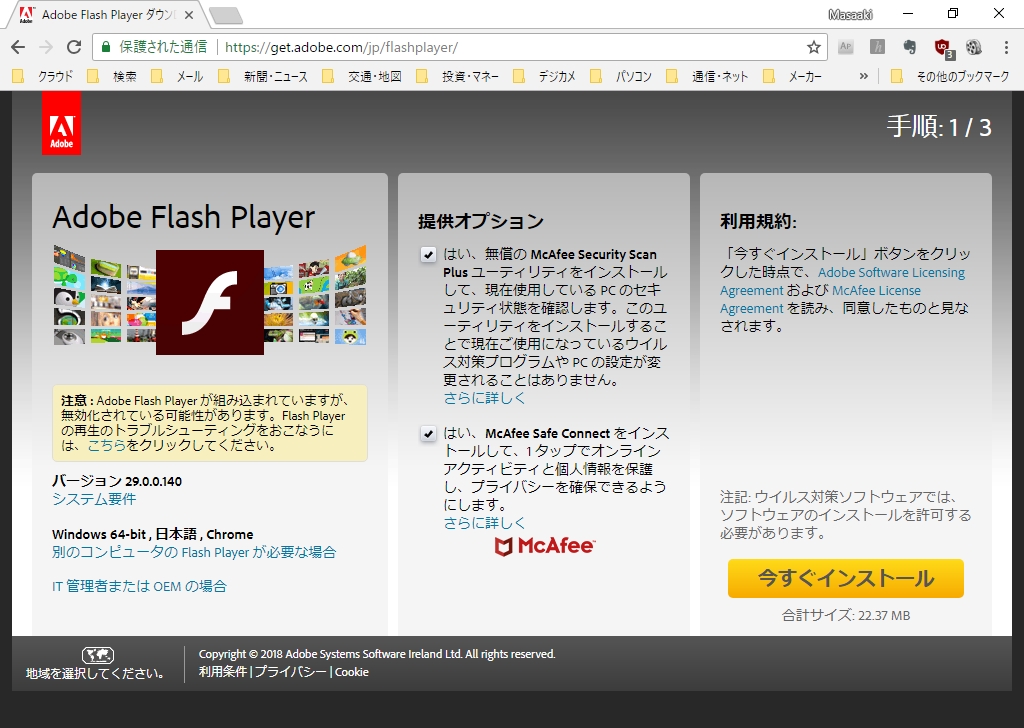The image size is (1024, 728).
Task: Open その他のブックマーク folder
Action: click(x=950, y=76)
